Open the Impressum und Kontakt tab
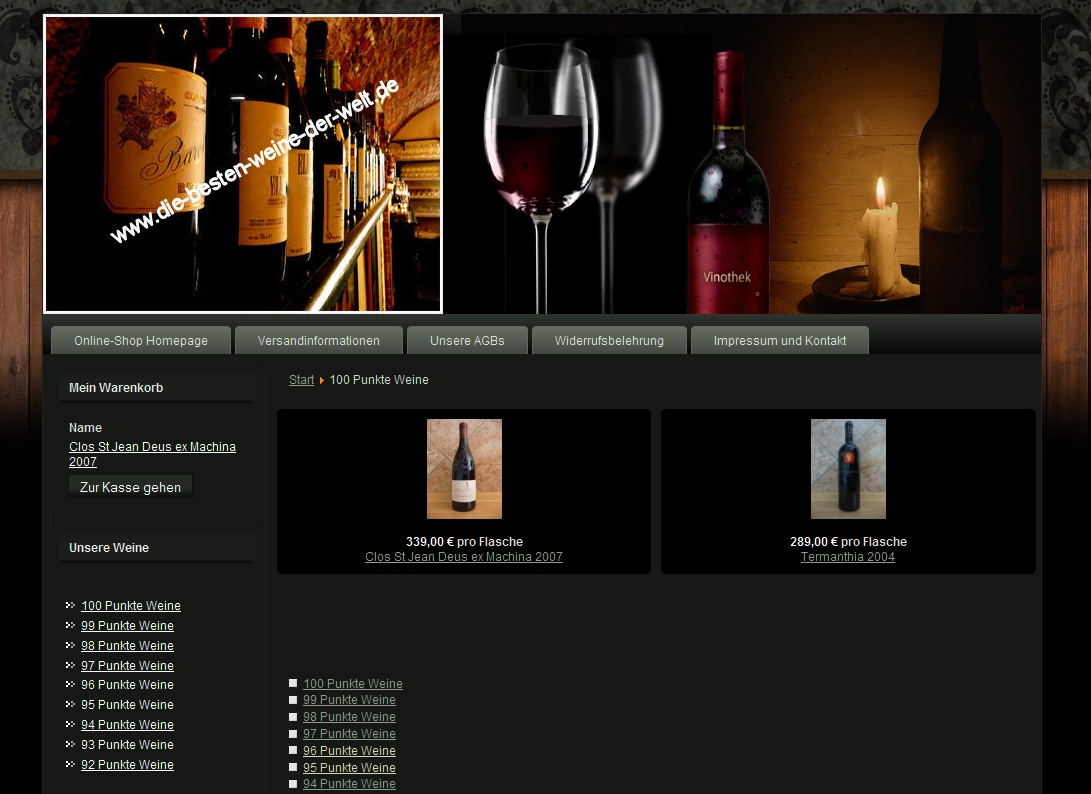The image size is (1091, 794). [779, 340]
